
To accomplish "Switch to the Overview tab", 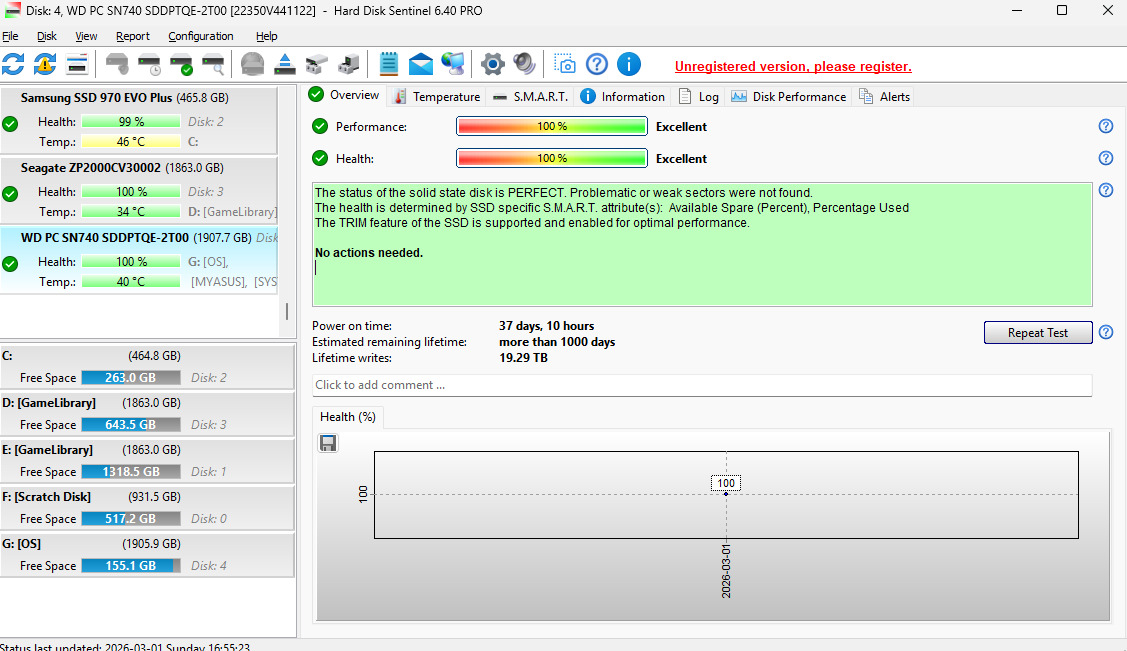I will (344, 95).
